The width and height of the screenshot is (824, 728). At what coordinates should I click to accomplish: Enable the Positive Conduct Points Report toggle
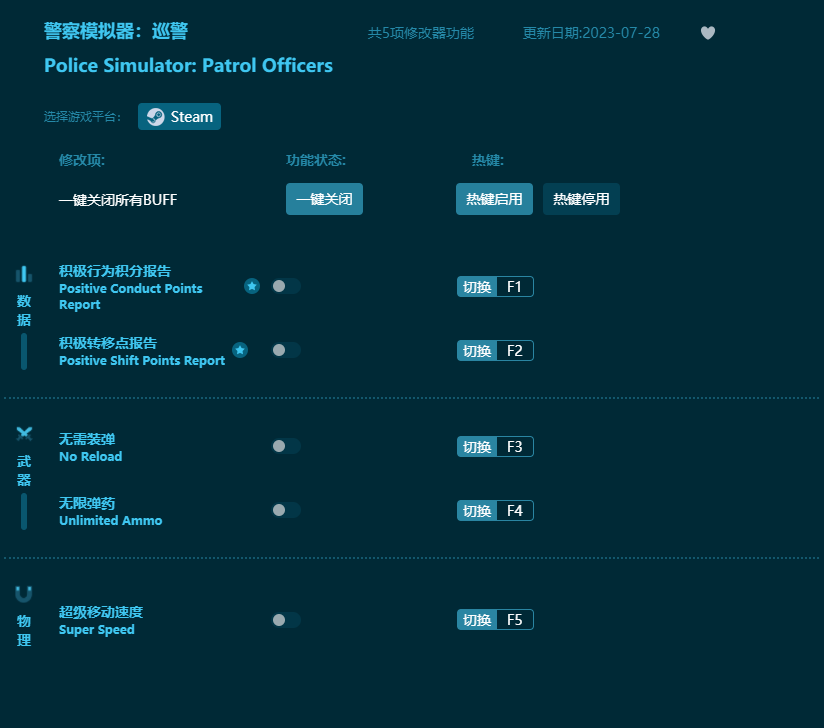(x=285, y=286)
